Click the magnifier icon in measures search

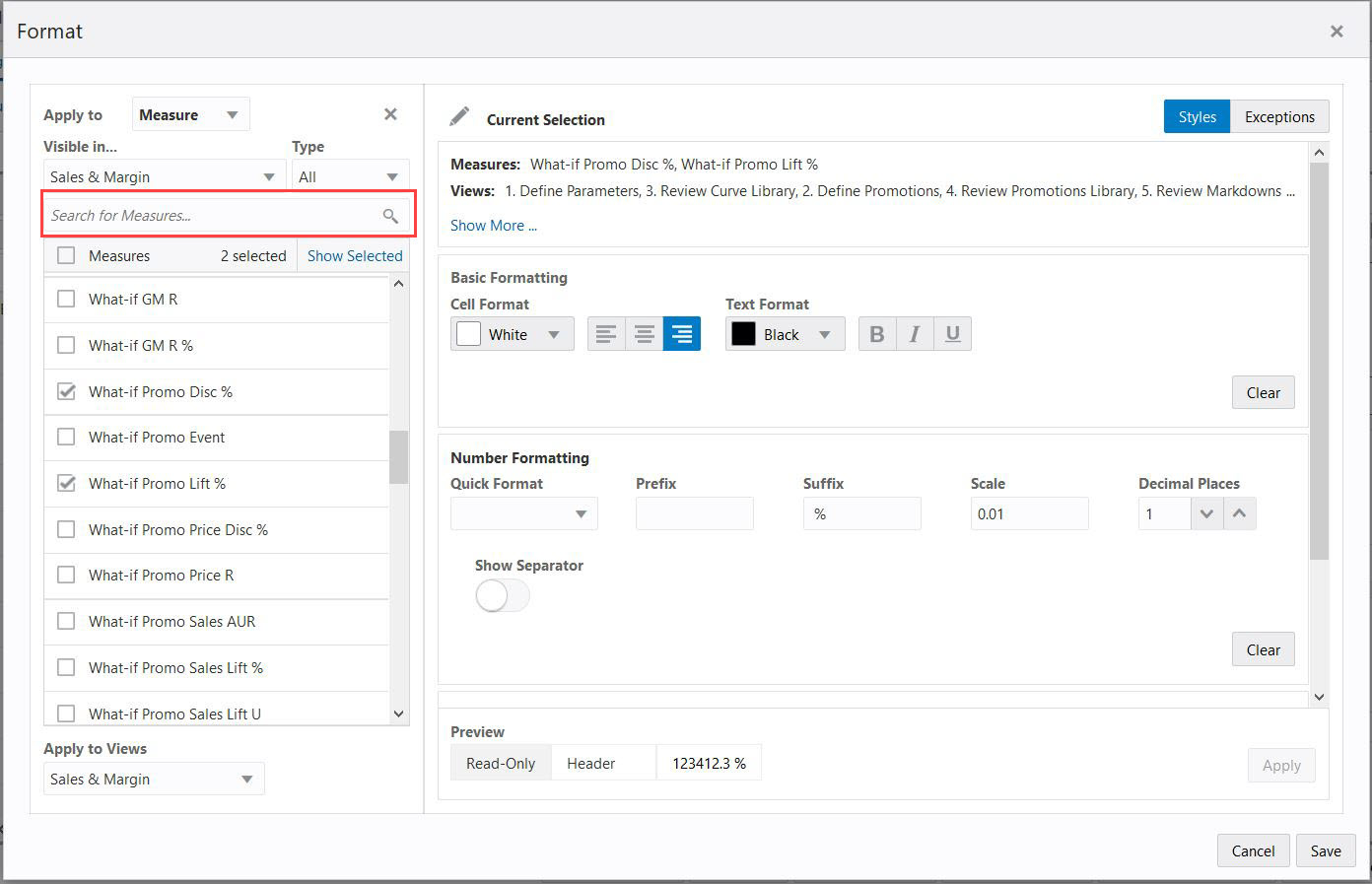click(x=390, y=216)
